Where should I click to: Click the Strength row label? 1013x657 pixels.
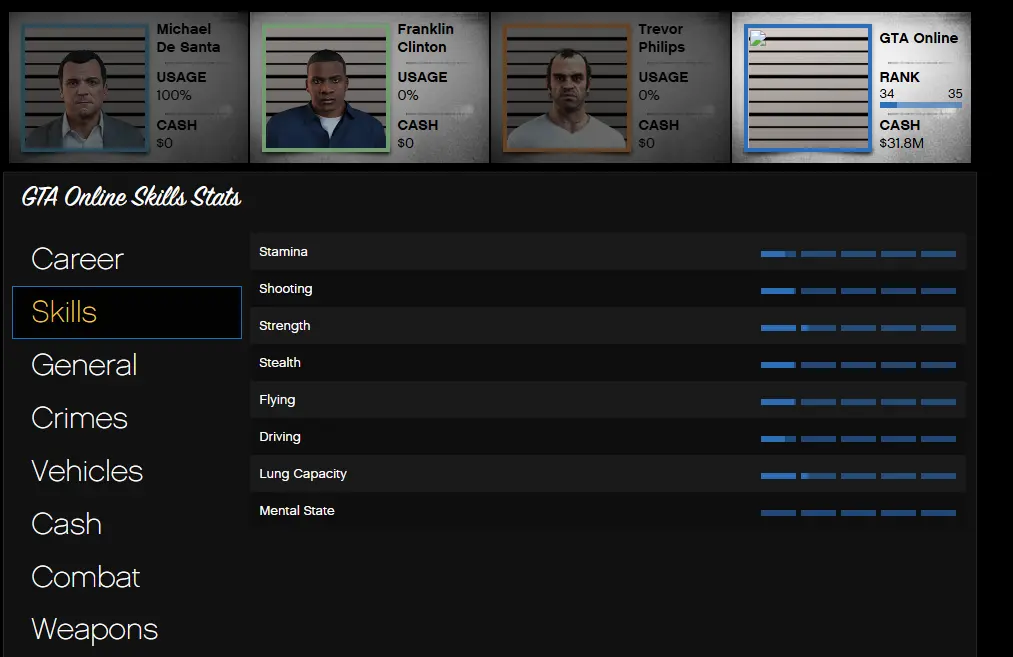pos(284,326)
